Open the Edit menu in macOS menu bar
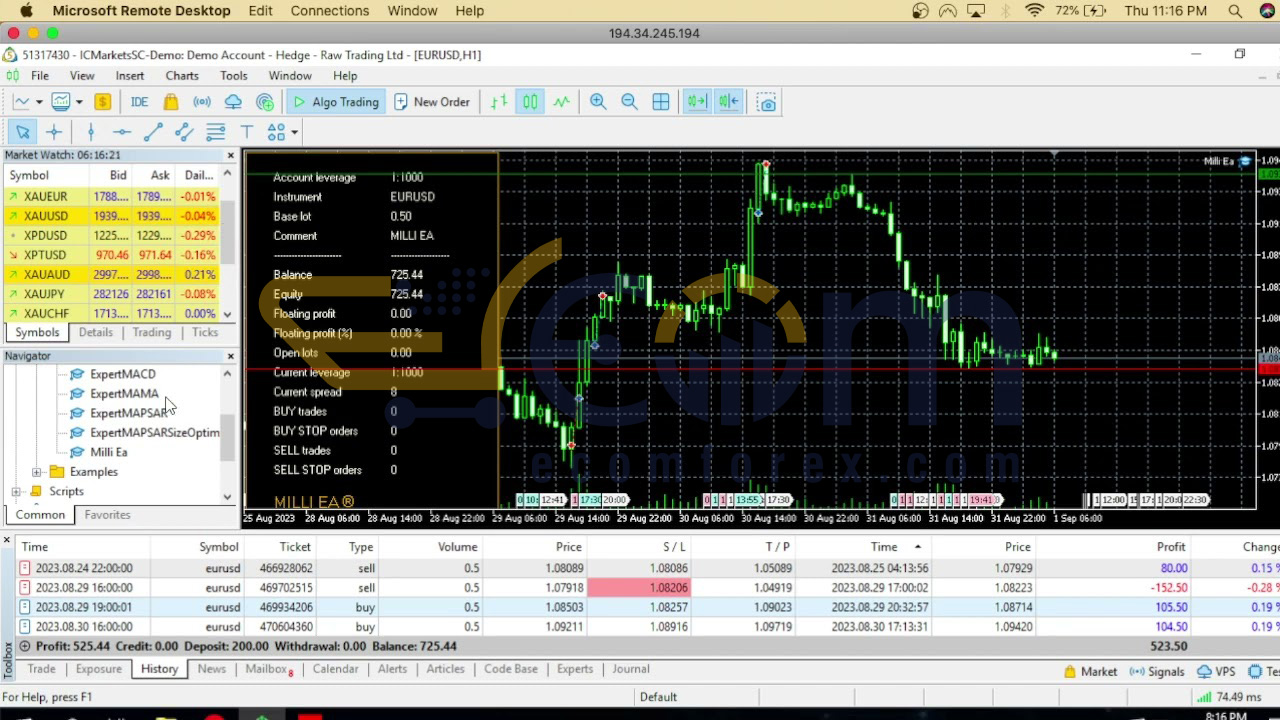This screenshot has height=720, width=1280. (260, 11)
